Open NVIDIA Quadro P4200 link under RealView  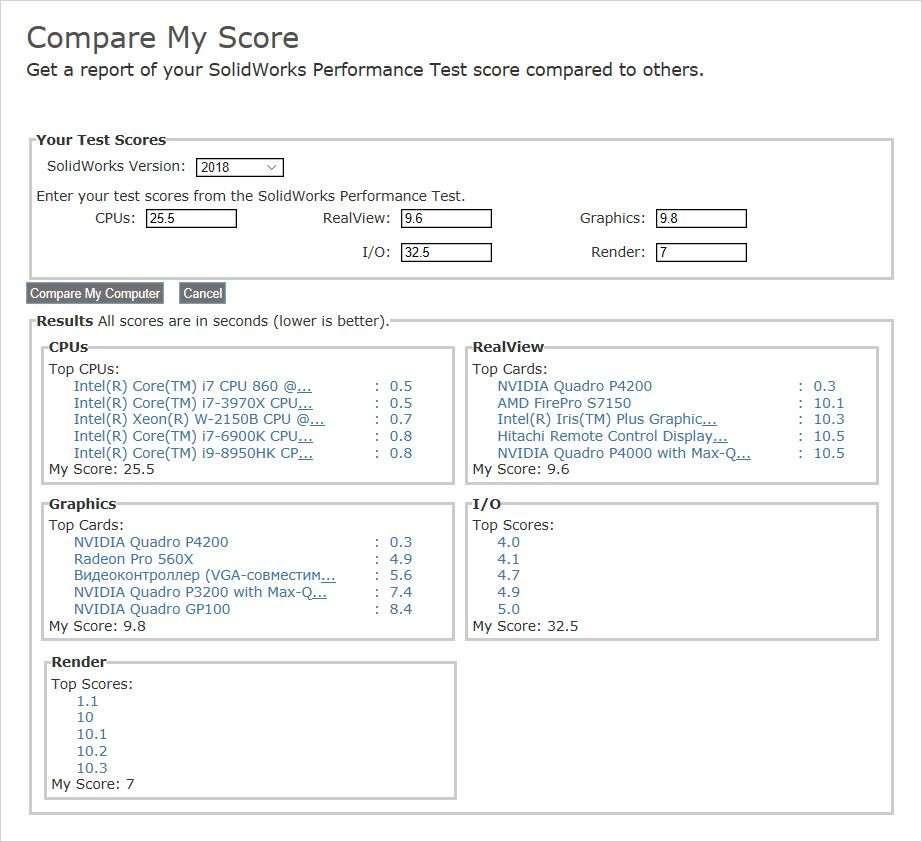pyautogui.click(x=574, y=386)
